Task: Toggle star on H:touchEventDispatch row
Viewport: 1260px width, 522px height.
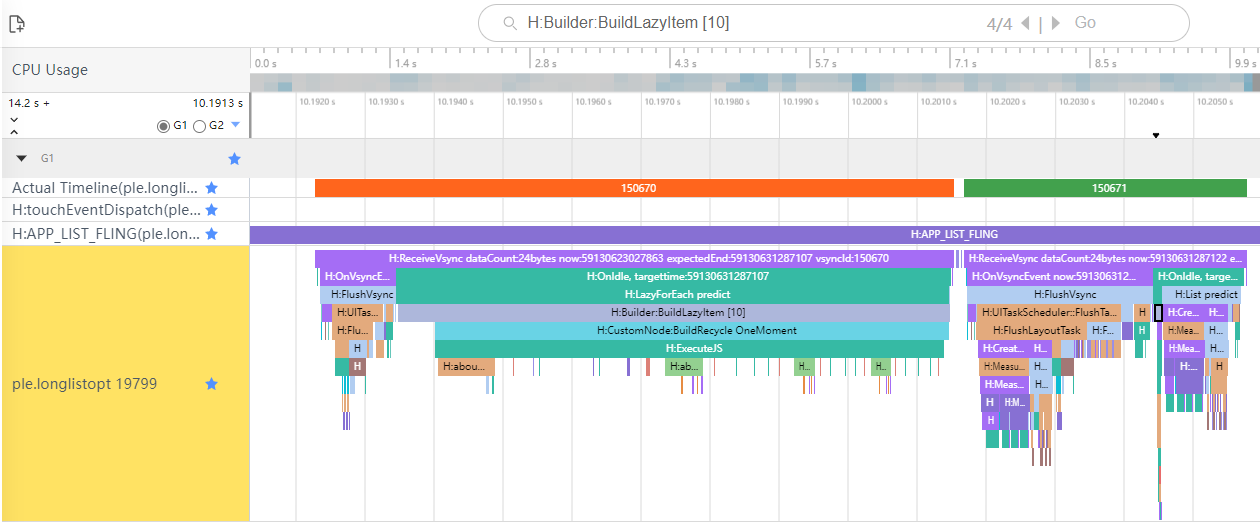Action: pos(211,210)
